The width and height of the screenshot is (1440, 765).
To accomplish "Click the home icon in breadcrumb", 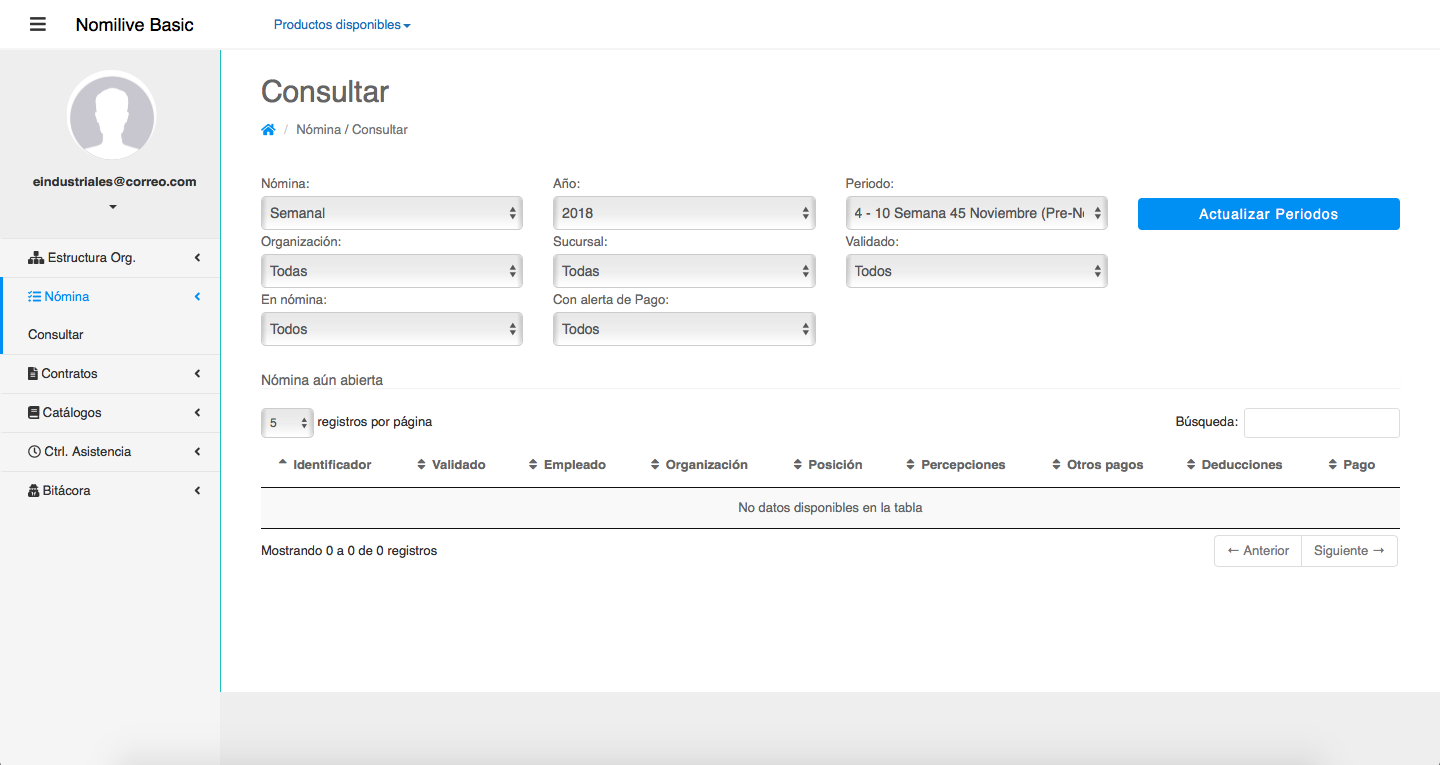I will 268,130.
